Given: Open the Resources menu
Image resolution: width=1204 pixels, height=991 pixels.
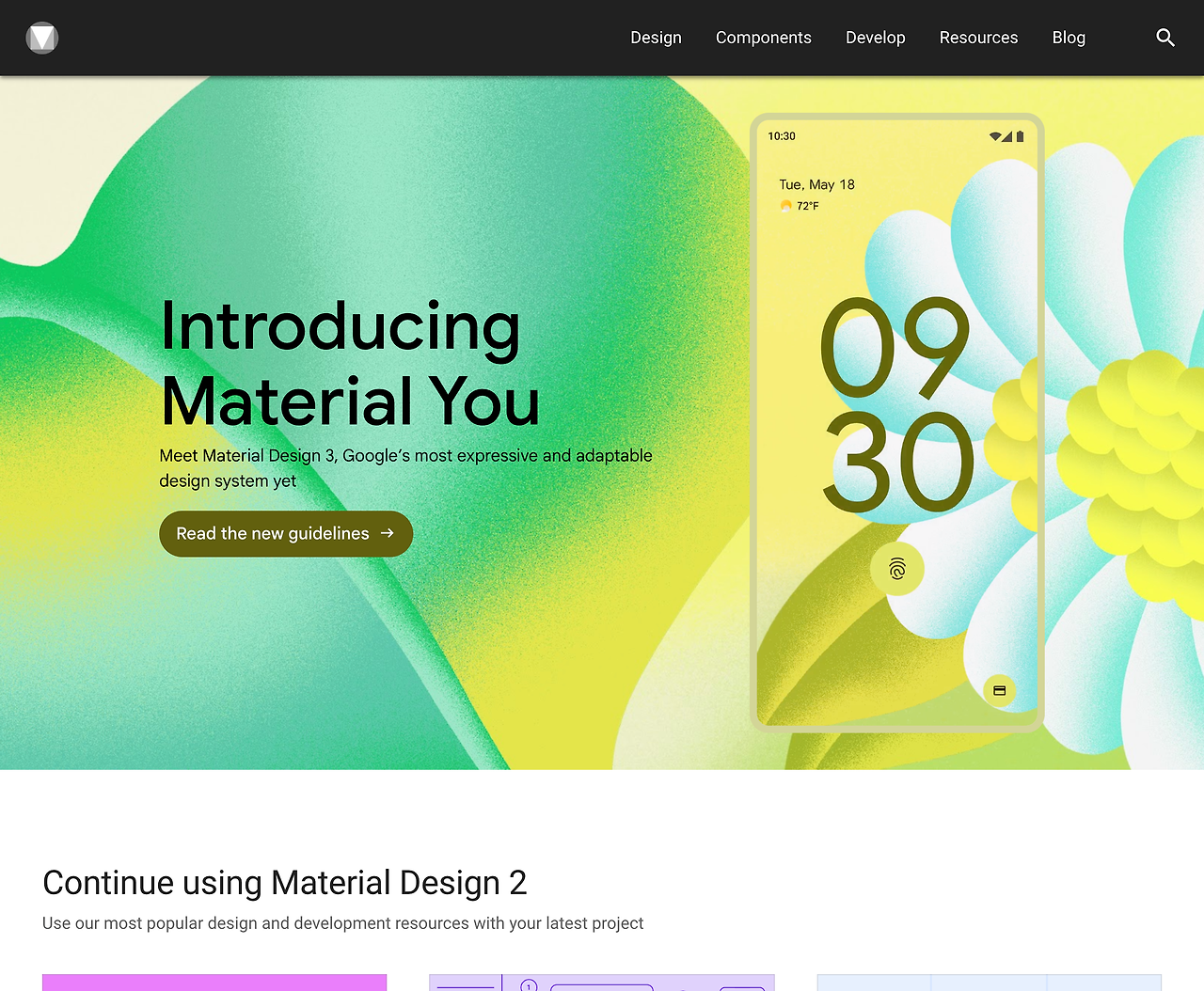Looking at the screenshot, I should 979,38.
